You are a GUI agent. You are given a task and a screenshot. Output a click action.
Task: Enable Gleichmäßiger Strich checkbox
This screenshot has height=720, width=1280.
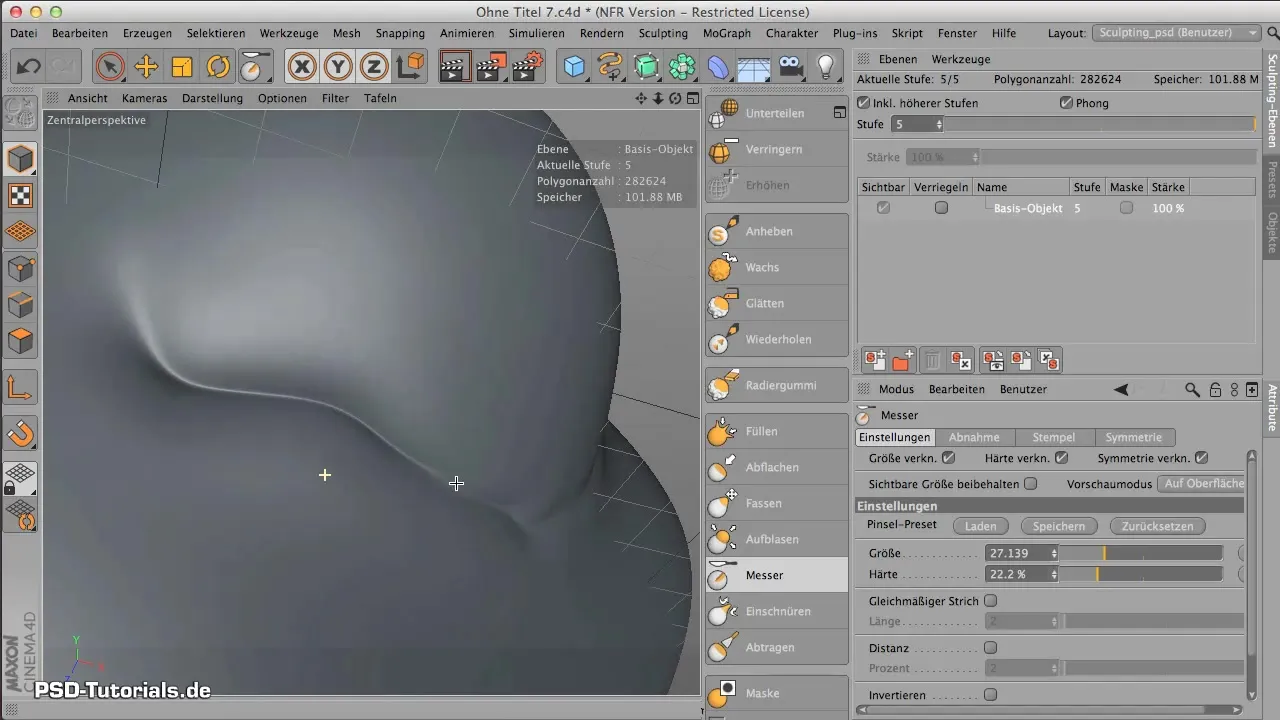pyautogui.click(x=991, y=601)
